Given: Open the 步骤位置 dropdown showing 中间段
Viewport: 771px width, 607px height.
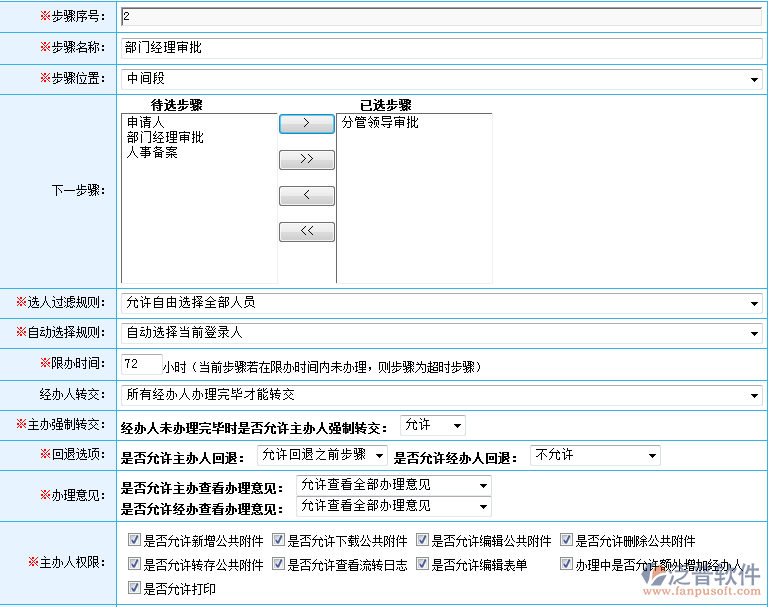Looking at the screenshot, I should 440,79.
